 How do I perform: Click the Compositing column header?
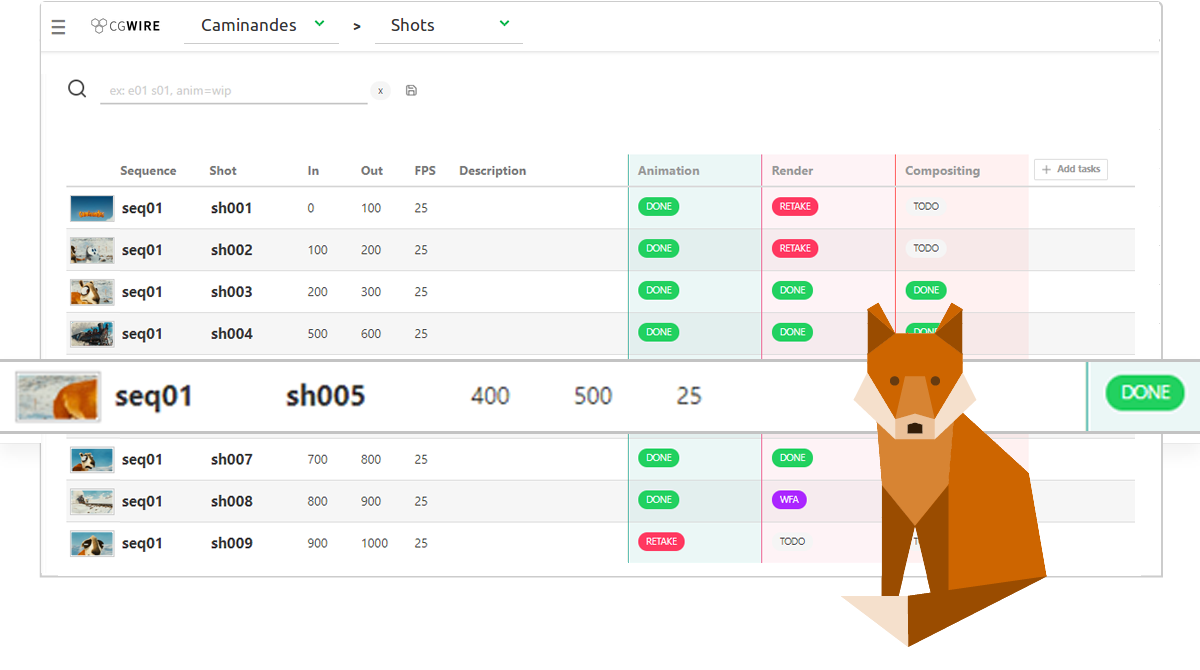(942, 171)
